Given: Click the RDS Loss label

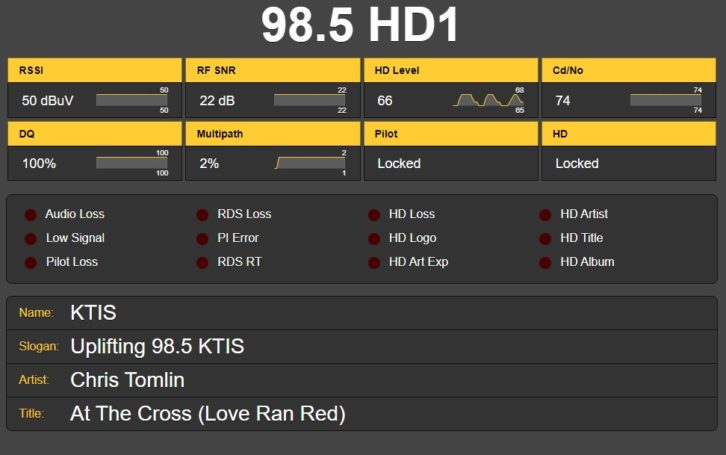Looking at the screenshot, I should pos(244,214).
